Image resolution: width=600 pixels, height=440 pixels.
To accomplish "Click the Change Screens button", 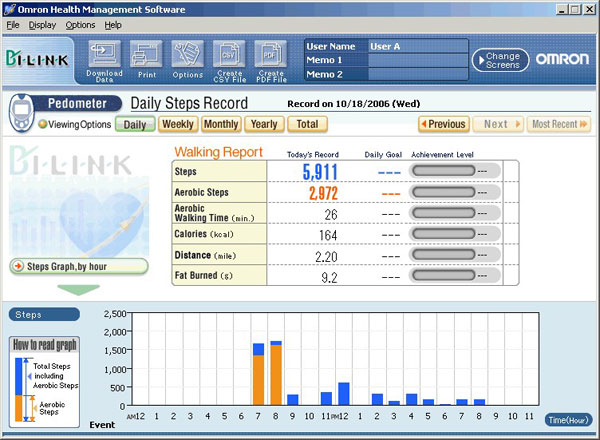I will tap(501, 60).
